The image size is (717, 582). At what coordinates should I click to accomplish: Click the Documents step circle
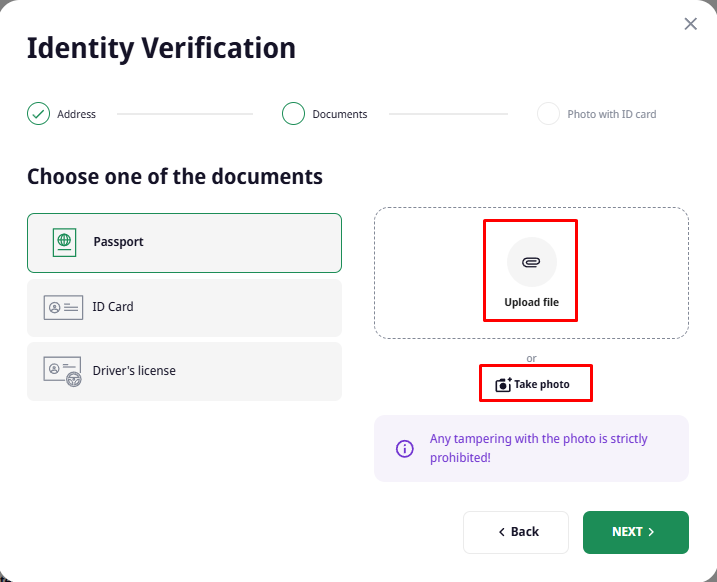click(293, 113)
